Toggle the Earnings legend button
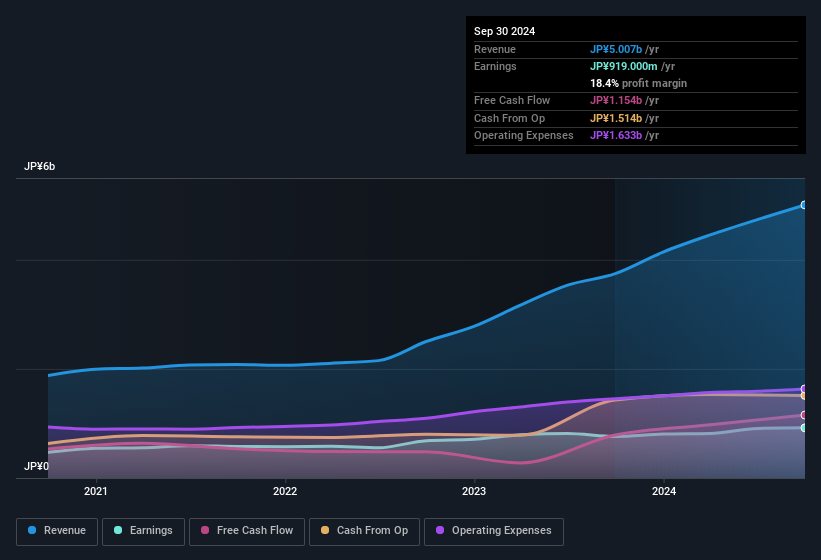 tap(143, 531)
